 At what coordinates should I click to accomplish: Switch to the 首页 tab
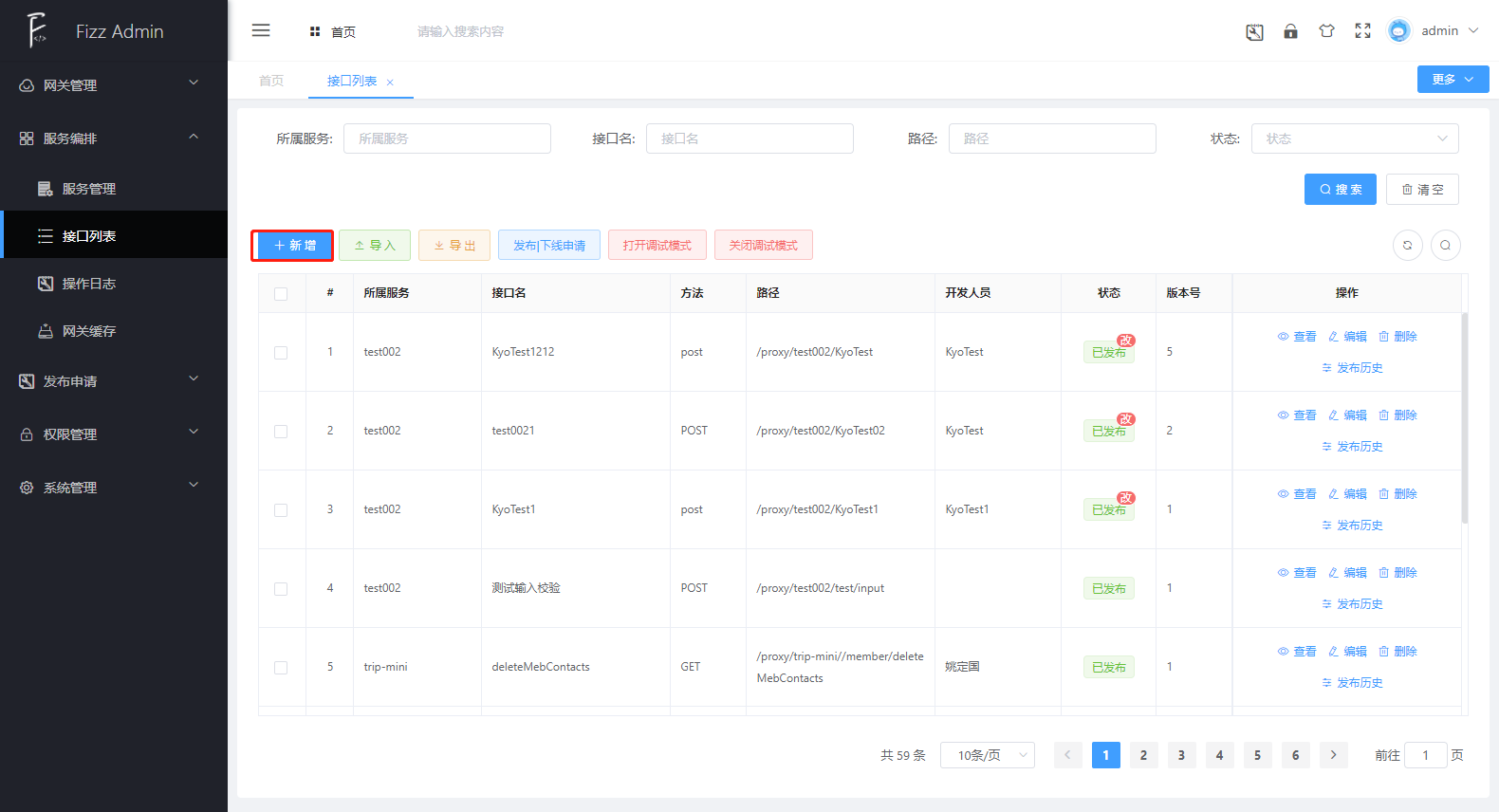click(271, 81)
